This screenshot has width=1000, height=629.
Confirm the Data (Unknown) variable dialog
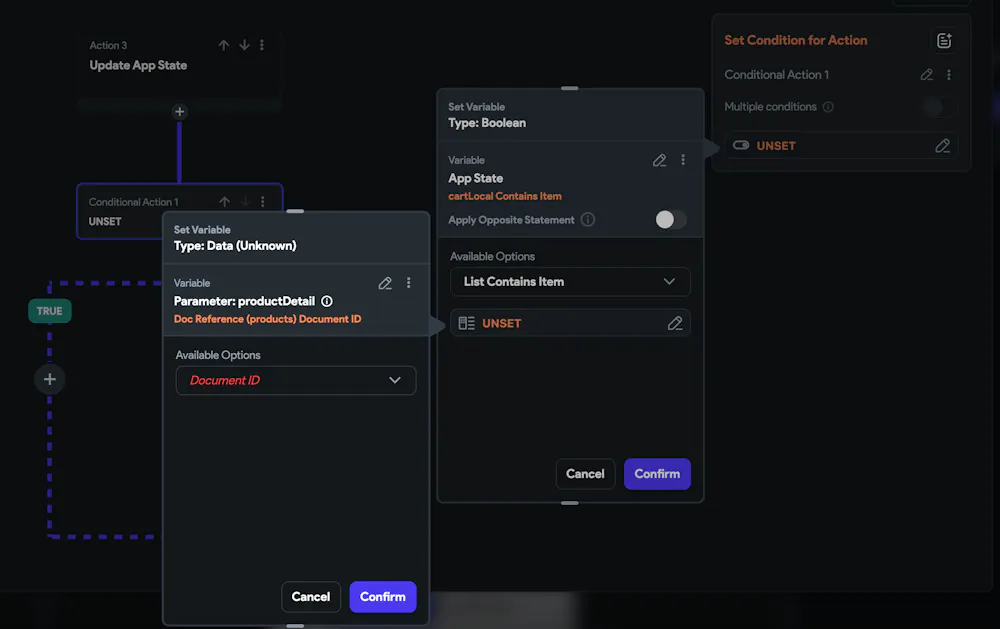coord(383,596)
